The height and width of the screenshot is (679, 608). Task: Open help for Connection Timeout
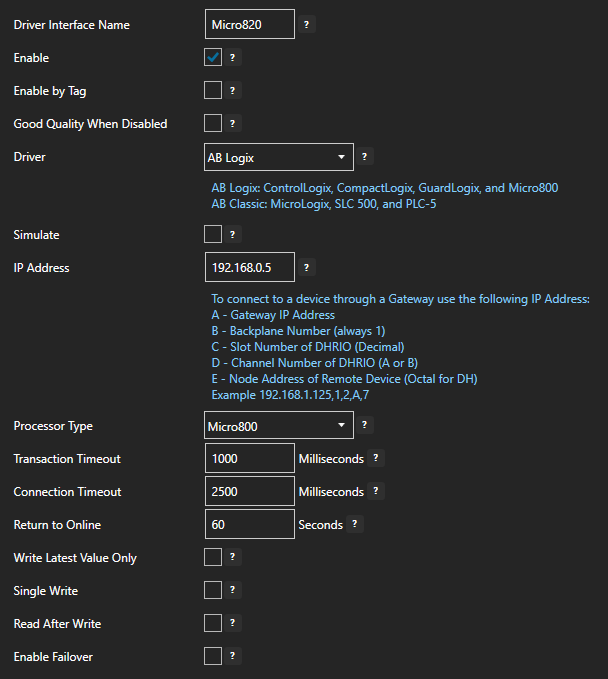(376, 491)
